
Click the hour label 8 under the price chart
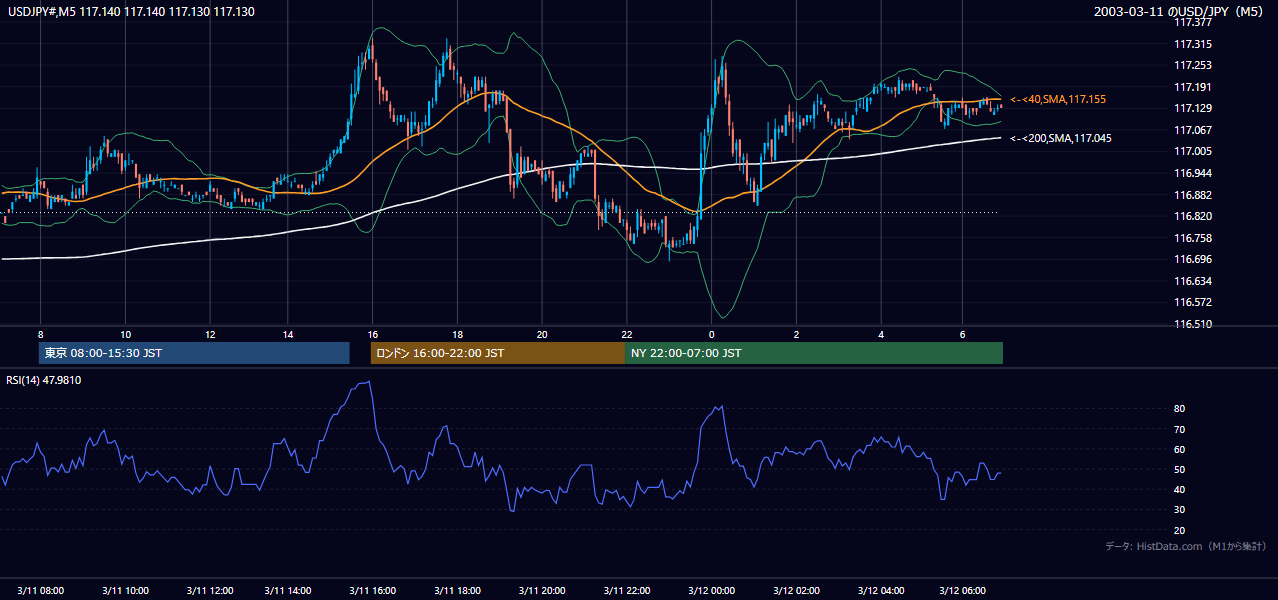point(40,334)
